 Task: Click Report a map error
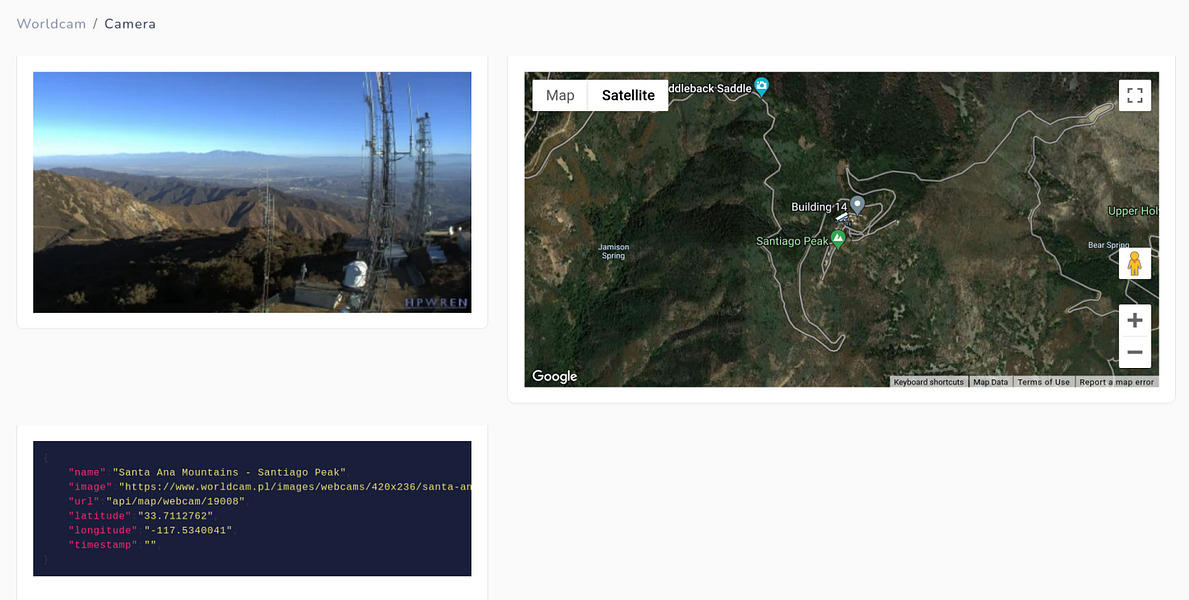pos(1116,382)
